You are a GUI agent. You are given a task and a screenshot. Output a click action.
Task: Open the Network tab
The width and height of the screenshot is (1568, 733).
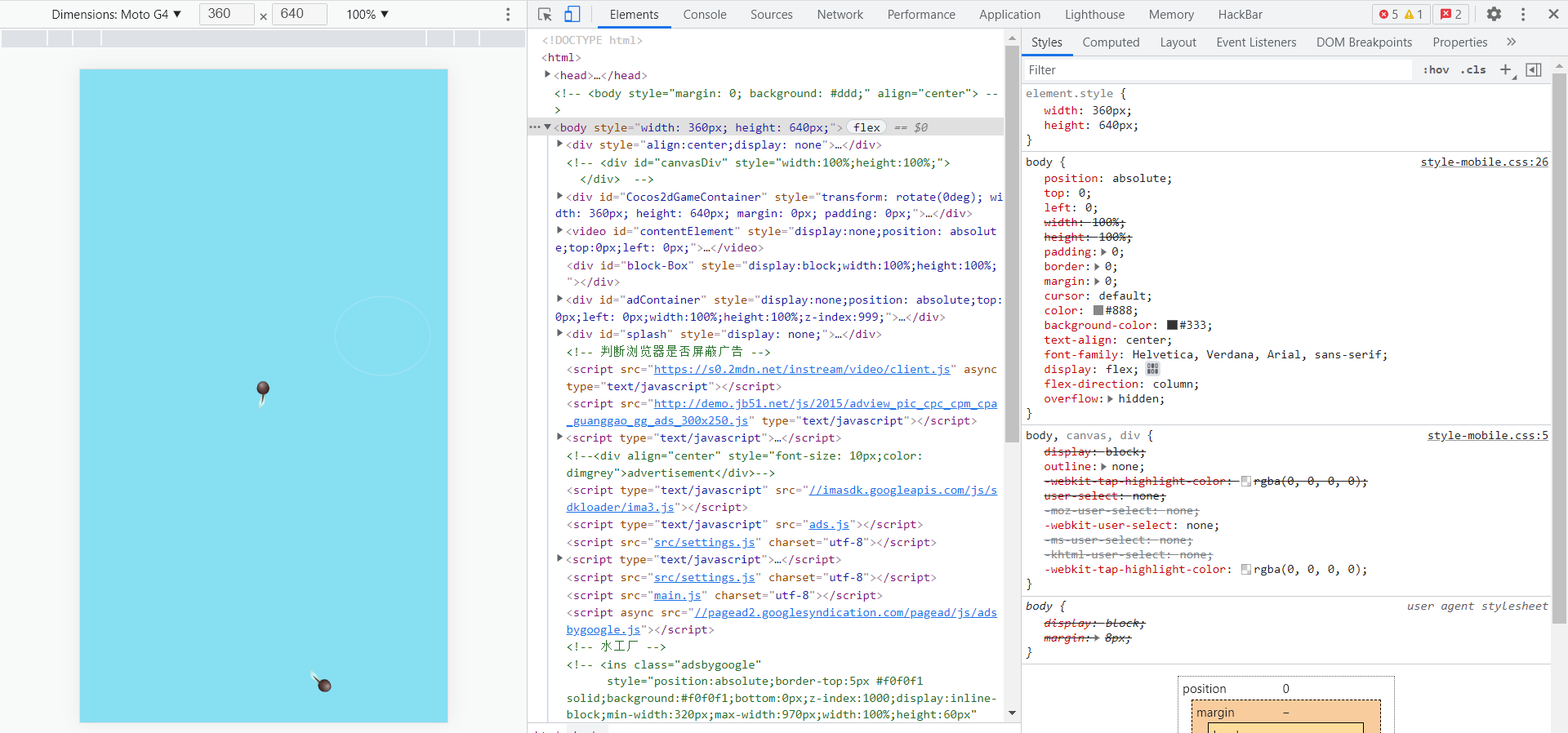coord(840,15)
